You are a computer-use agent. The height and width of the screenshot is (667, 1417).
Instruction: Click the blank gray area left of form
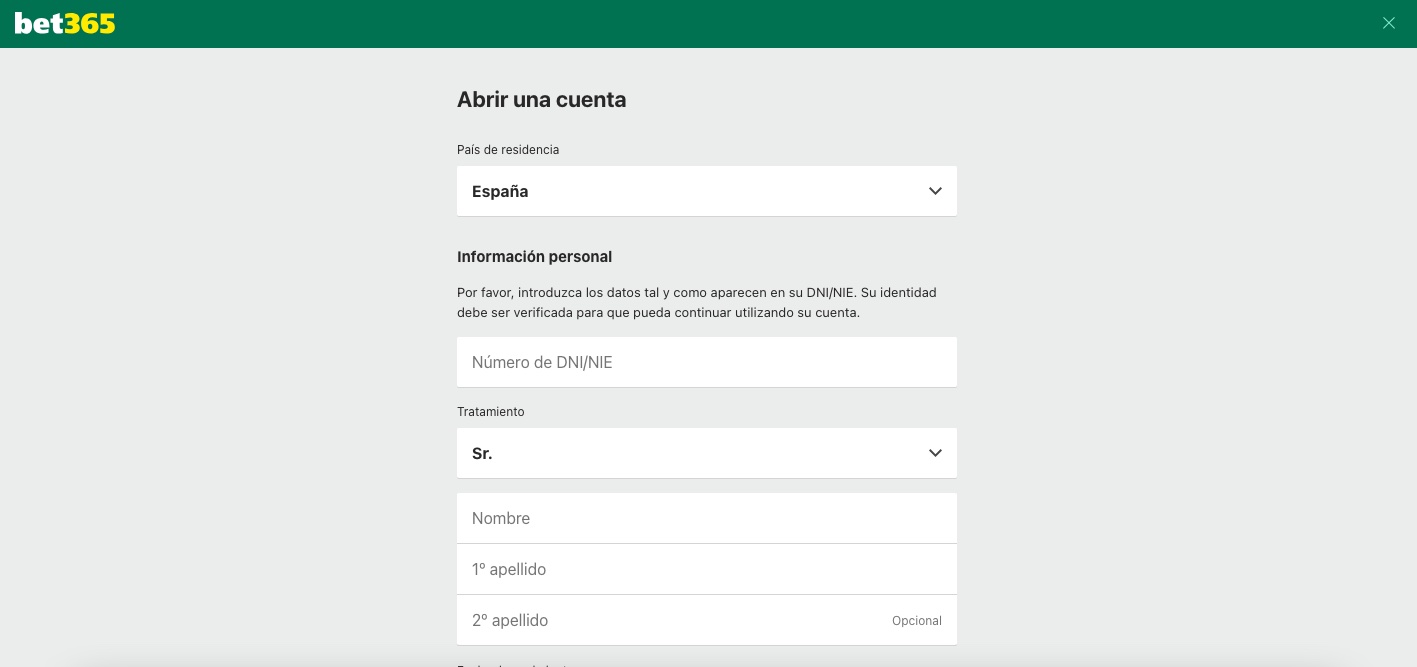pyautogui.click(x=220, y=350)
